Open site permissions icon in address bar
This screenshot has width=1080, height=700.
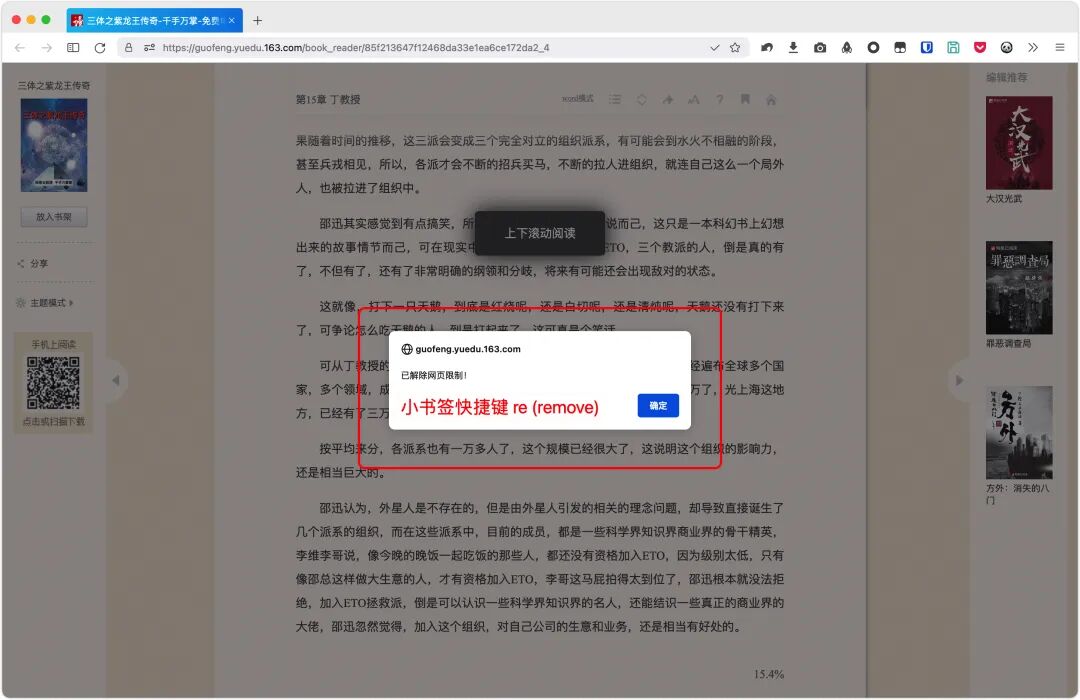tap(149, 48)
